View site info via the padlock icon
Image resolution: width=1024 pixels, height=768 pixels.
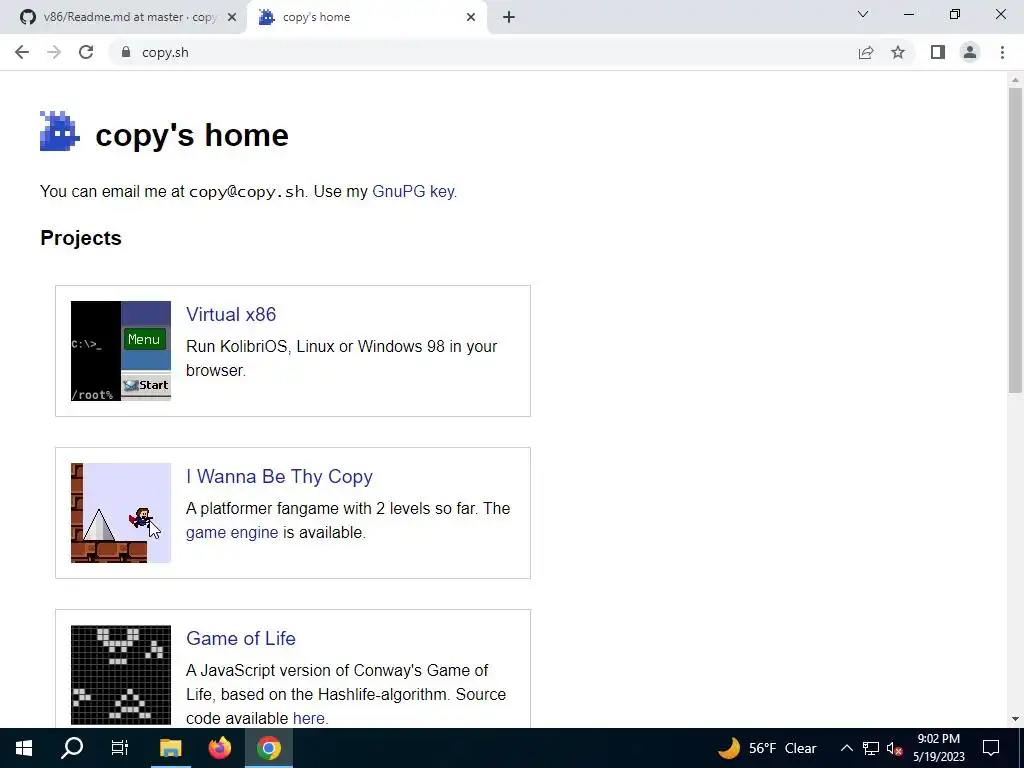click(126, 52)
